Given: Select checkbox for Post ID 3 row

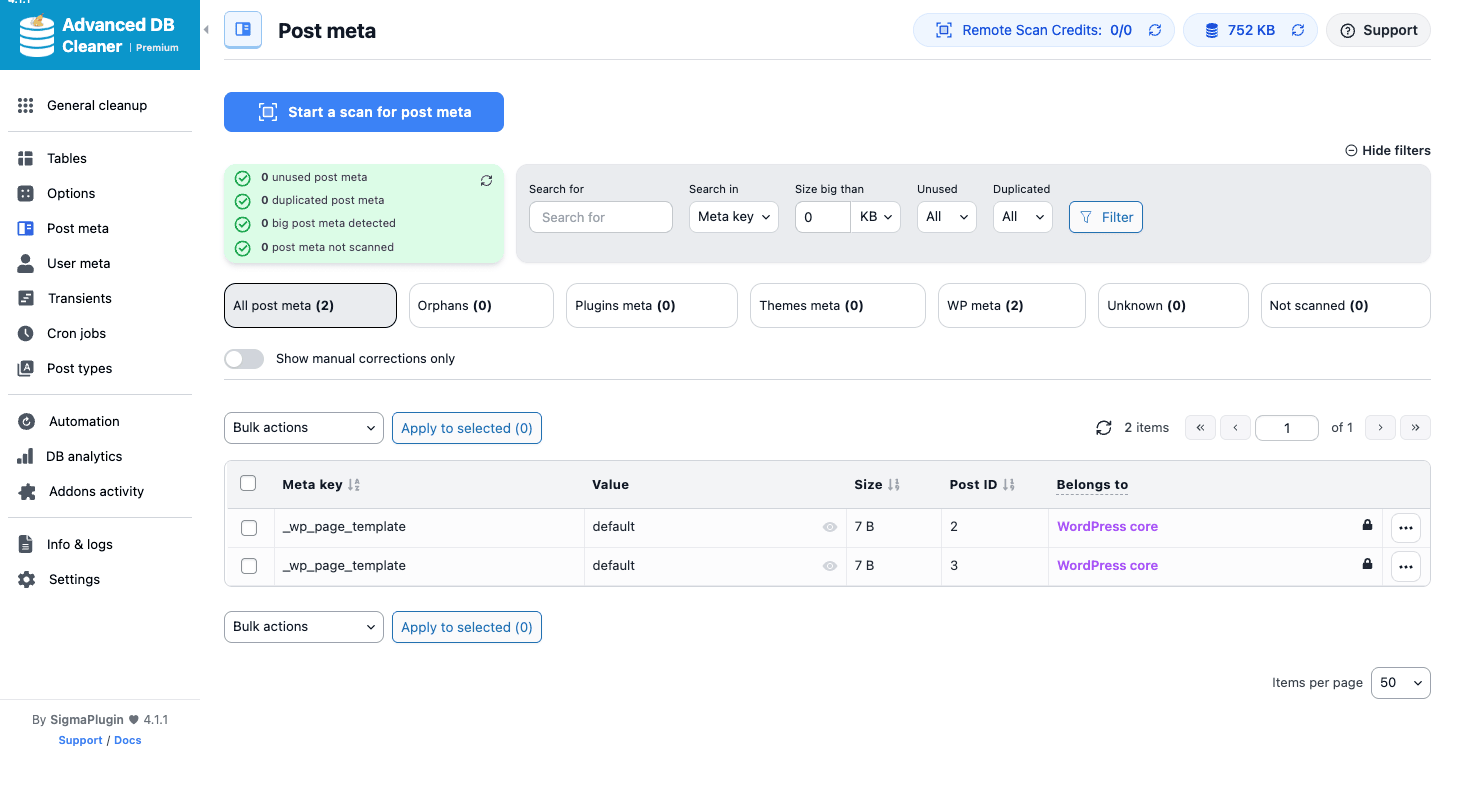Looking at the screenshot, I should pos(249,566).
